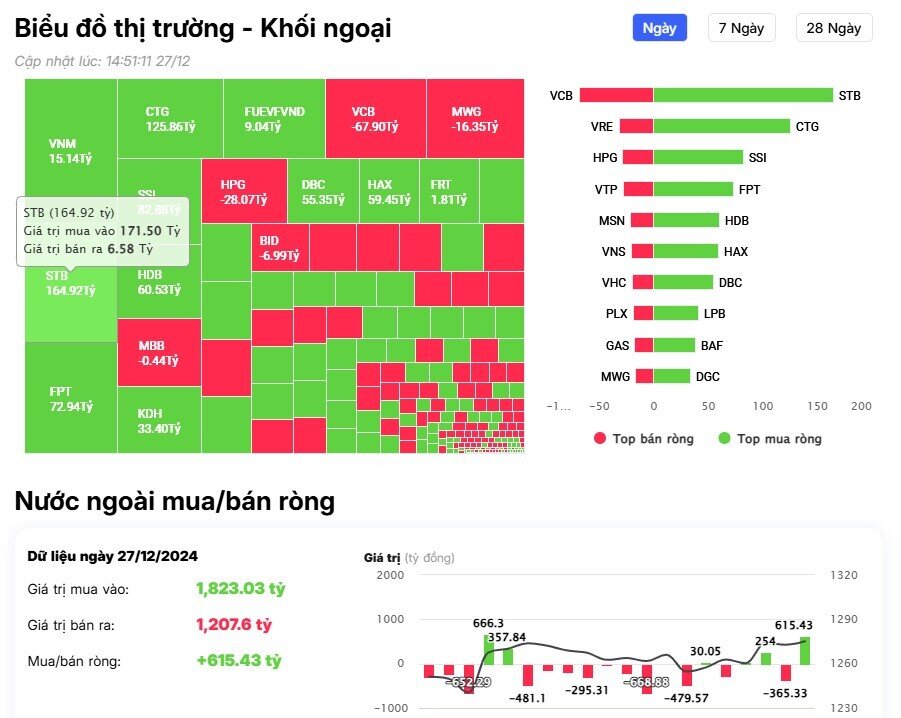Switch to the "28 Ngày" tab
The width and height of the screenshot is (901, 718).
[x=833, y=27]
